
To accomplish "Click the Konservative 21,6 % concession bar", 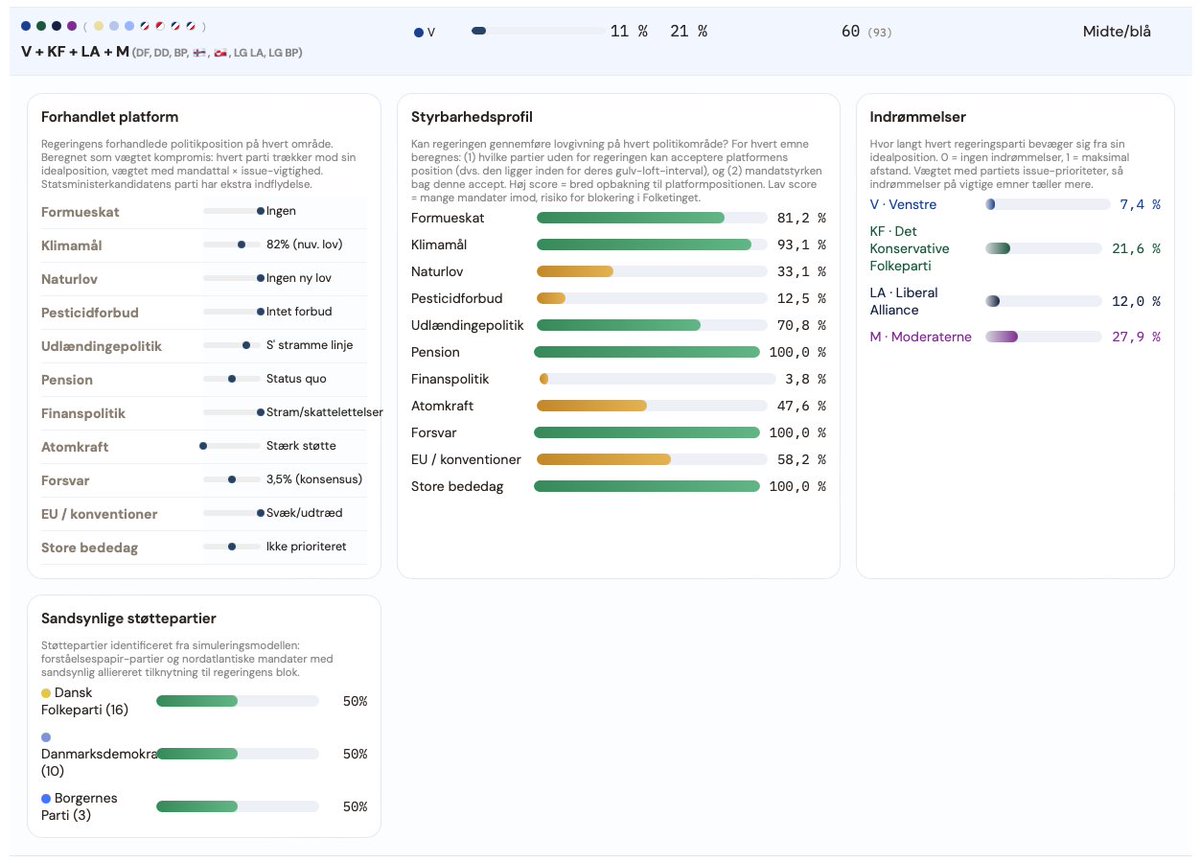I will 1043,249.
